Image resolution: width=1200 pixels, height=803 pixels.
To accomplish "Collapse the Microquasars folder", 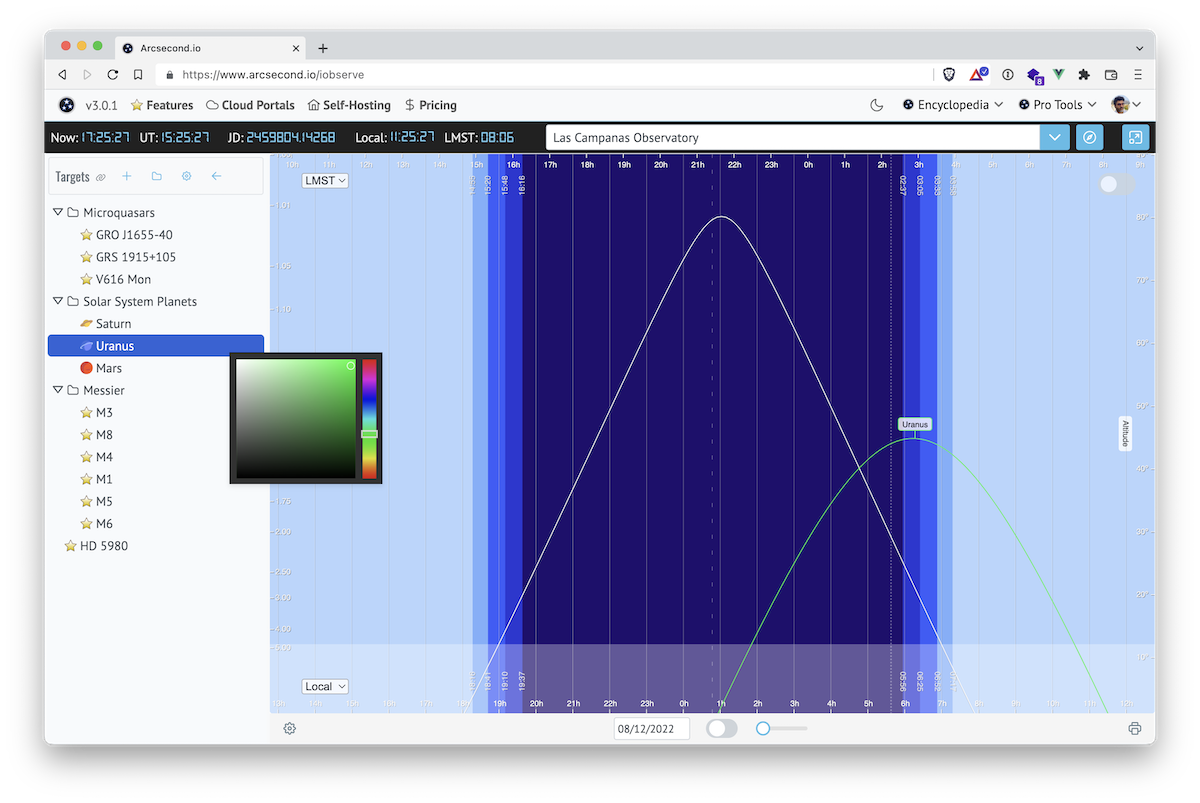I will click(58, 213).
